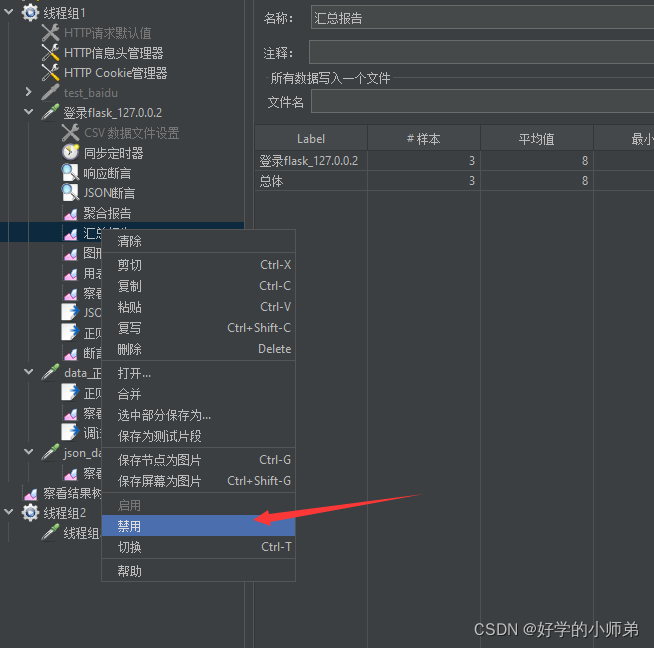Select the 响应断言 tree item
Viewport: 654px width, 648px height.
click(x=107, y=173)
